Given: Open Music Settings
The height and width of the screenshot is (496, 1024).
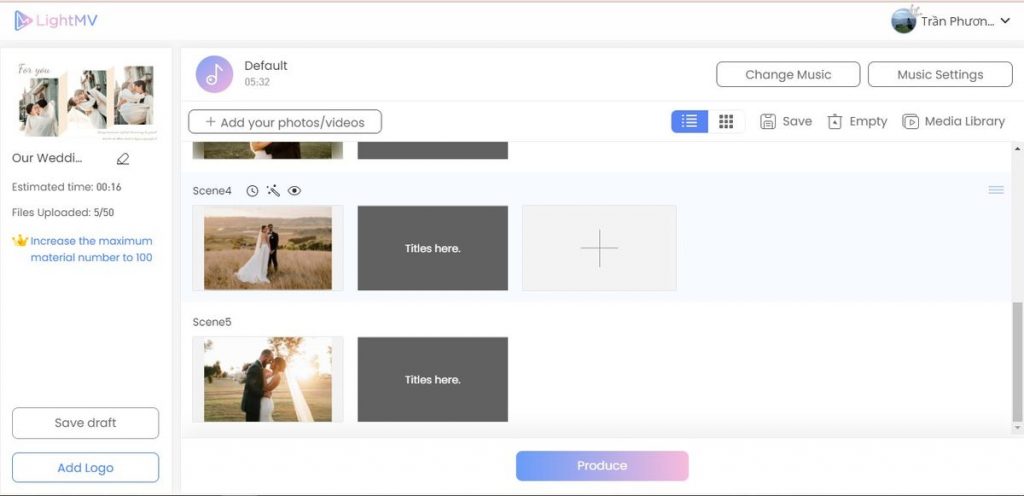Looking at the screenshot, I should click(939, 75).
